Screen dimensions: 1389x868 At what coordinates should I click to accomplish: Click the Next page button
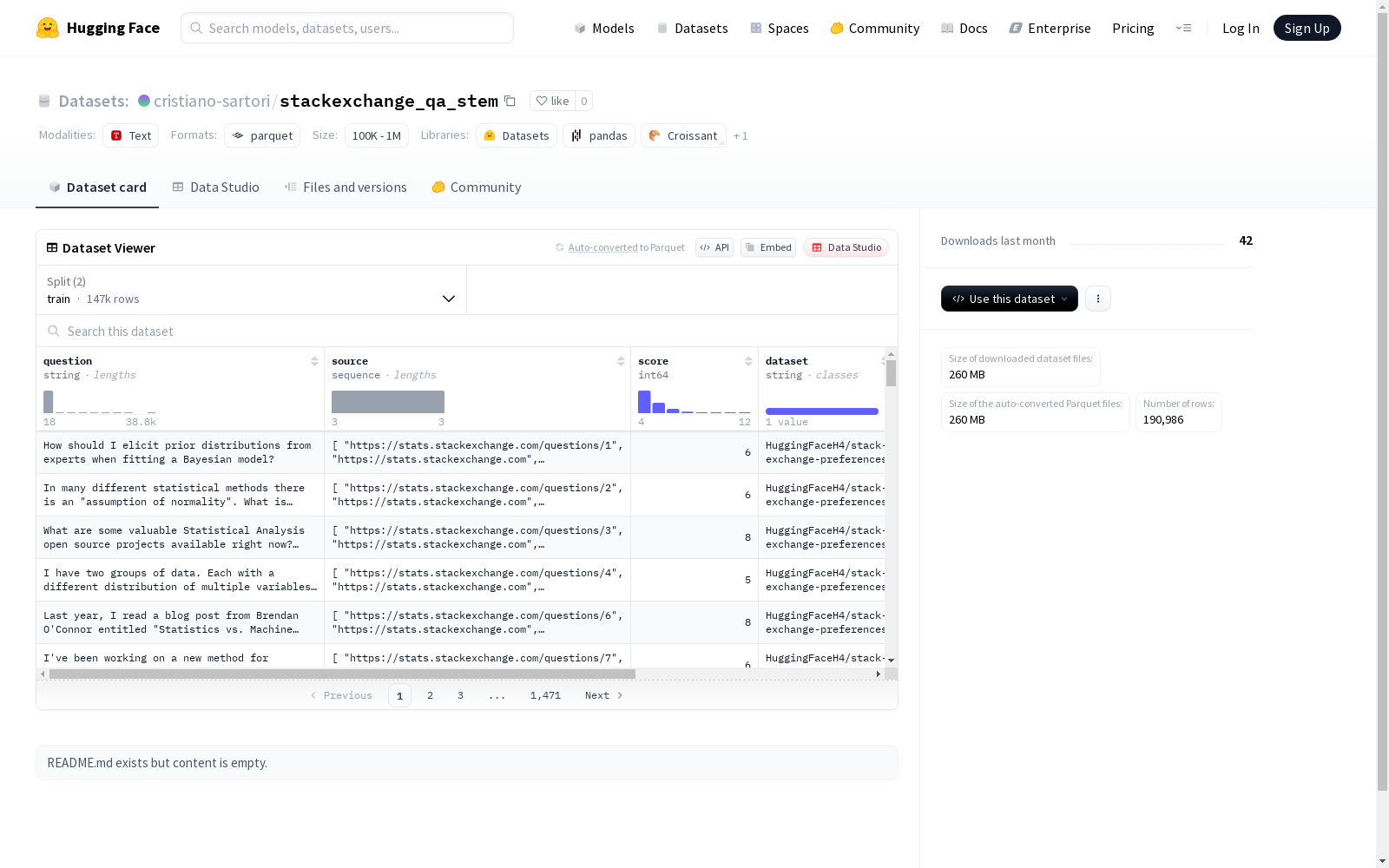point(604,695)
